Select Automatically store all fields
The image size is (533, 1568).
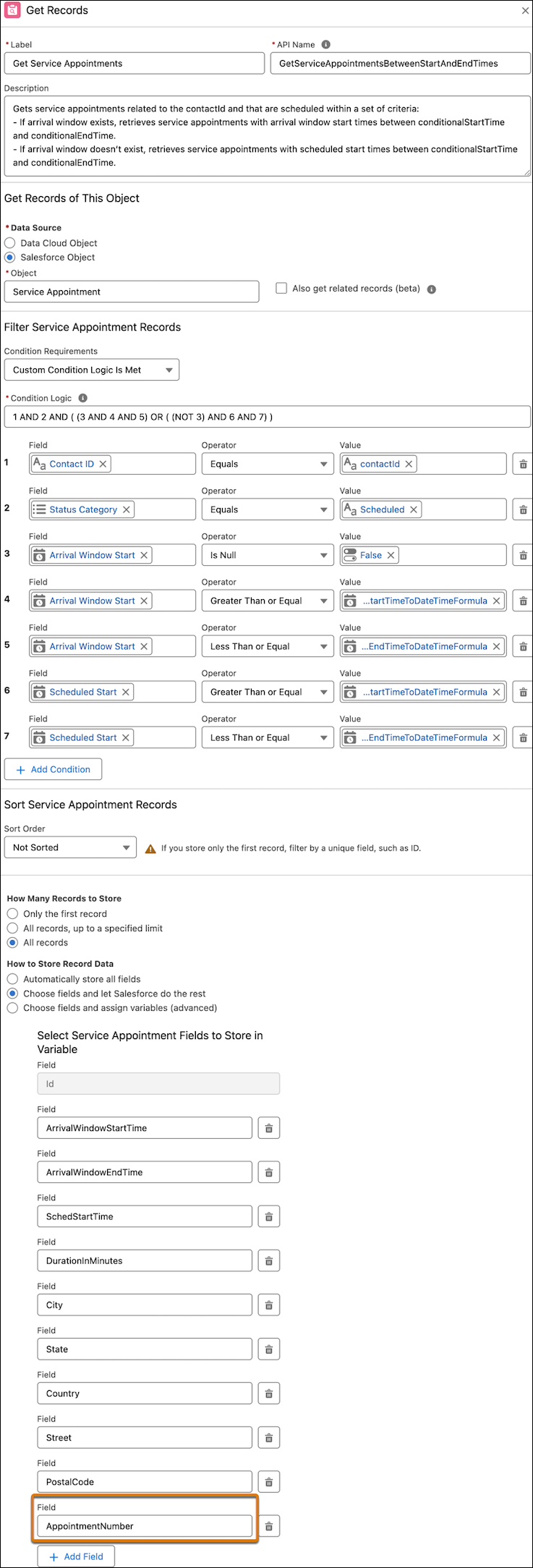click(12, 979)
